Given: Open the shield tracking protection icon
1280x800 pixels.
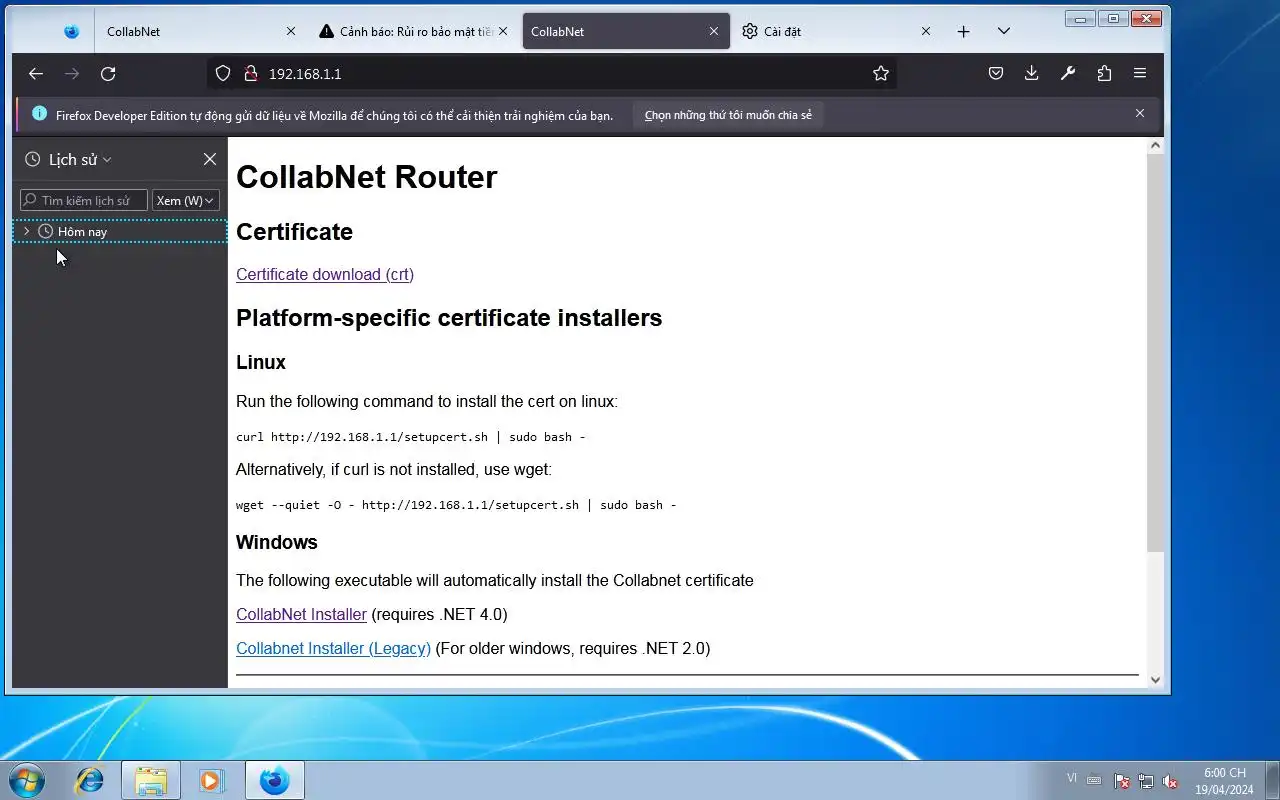Looking at the screenshot, I should pyautogui.click(x=223, y=73).
